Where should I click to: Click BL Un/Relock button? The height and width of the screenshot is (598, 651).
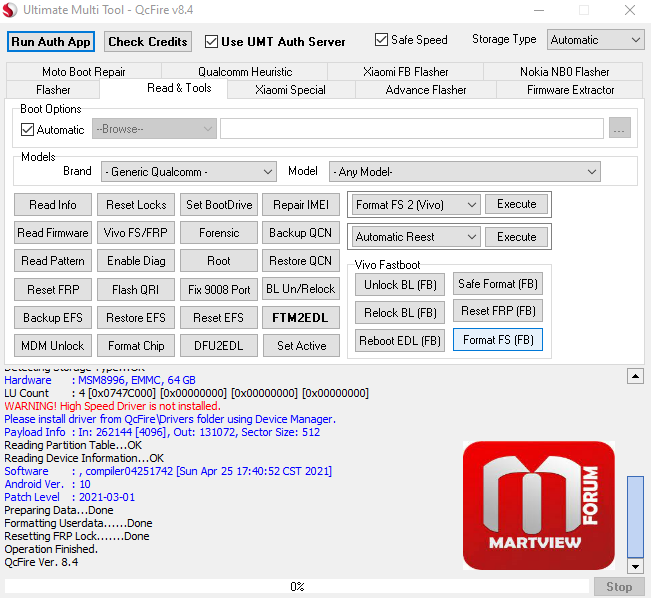pyautogui.click(x=301, y=289)
